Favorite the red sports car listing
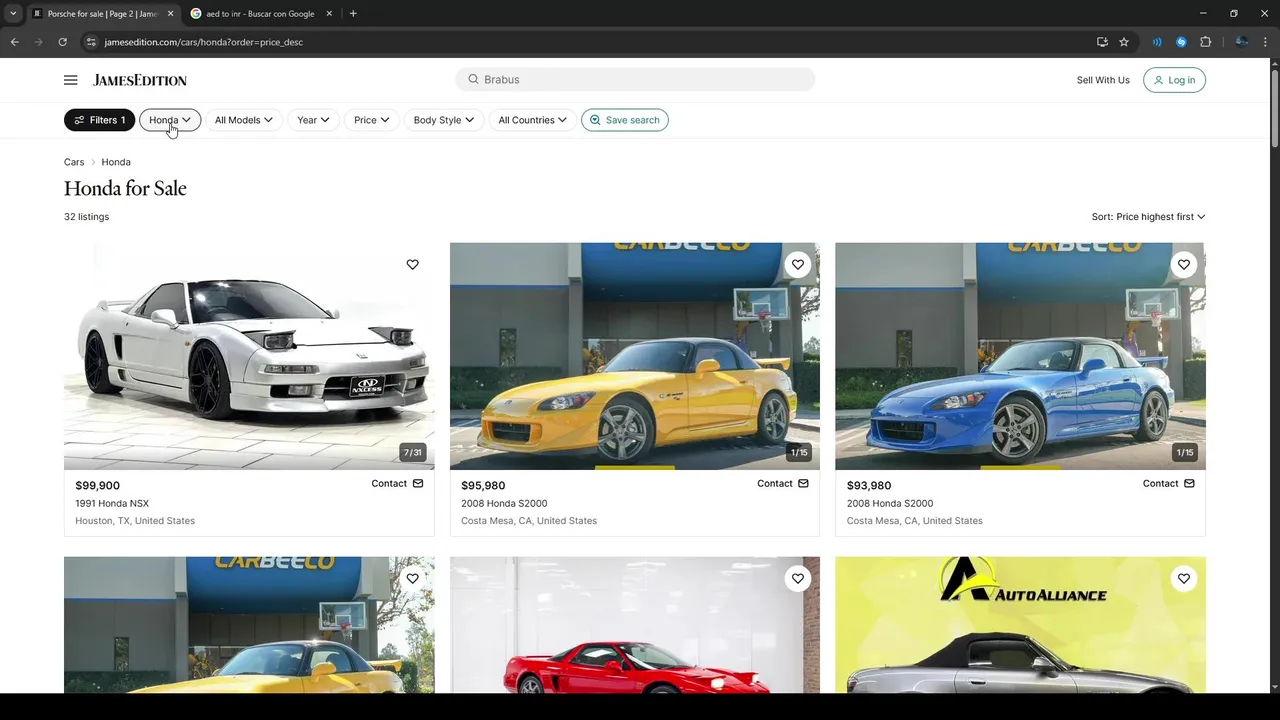This screenshot has width=1280, height=720. point(797,578)
